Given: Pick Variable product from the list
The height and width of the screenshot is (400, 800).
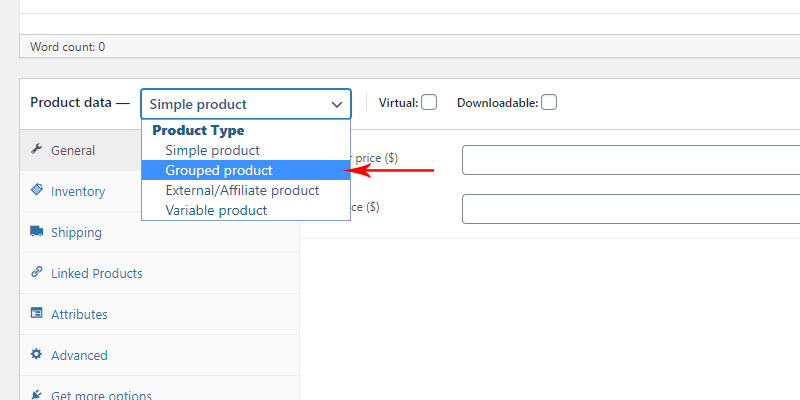Looking at the screenshot, I should pyautogui.click(x=246, y=210).
